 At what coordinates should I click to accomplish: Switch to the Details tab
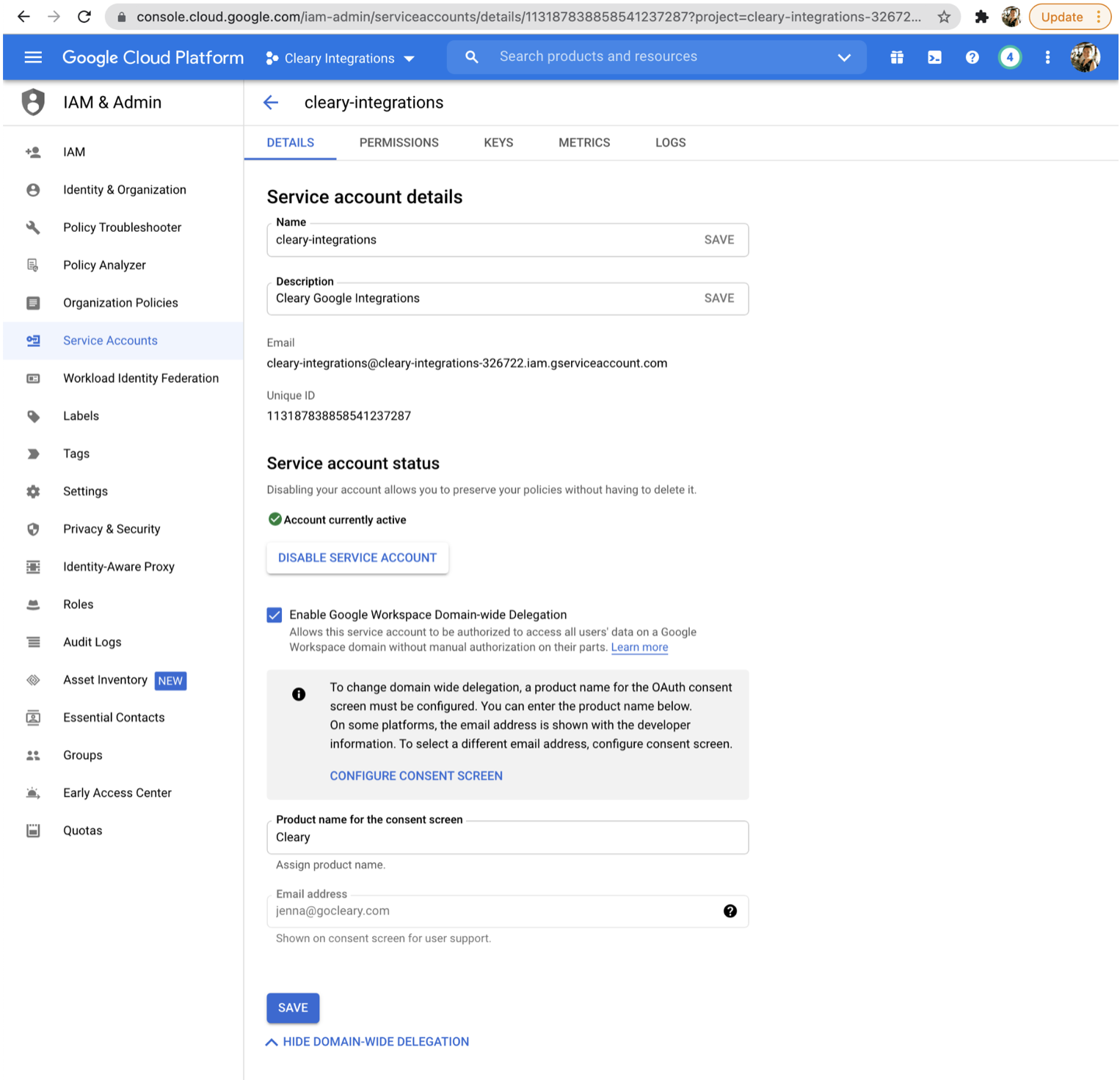click(291, 143)
